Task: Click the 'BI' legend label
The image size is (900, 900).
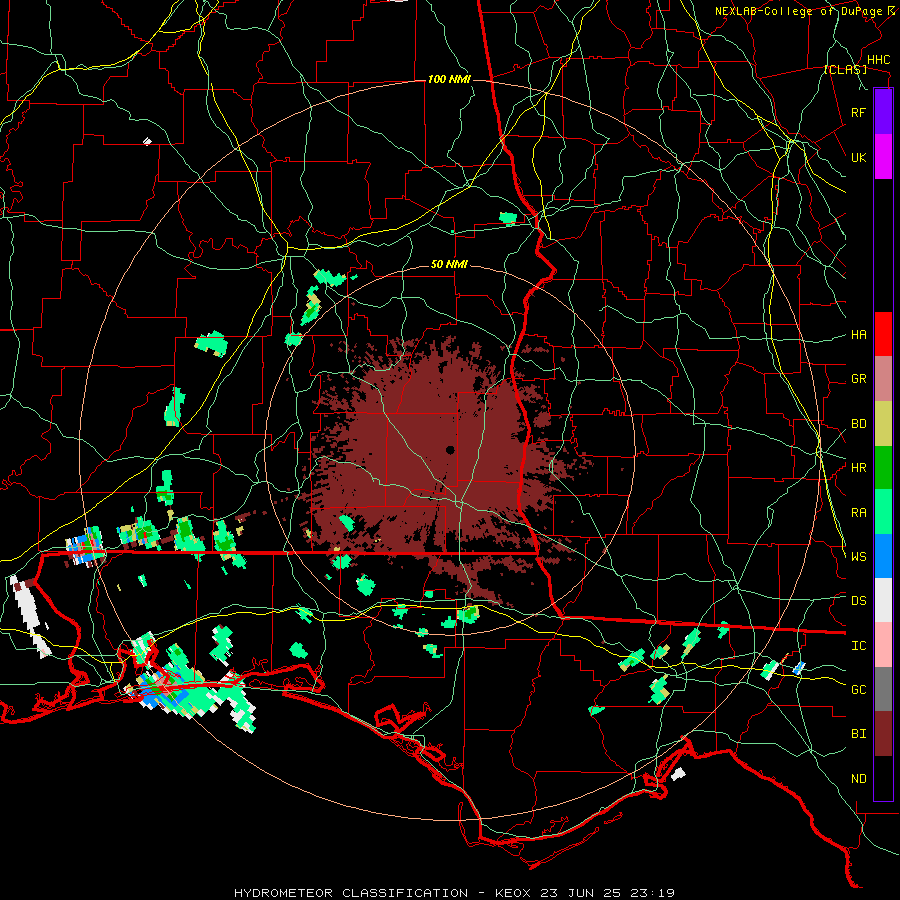Action: coord(858,734)
